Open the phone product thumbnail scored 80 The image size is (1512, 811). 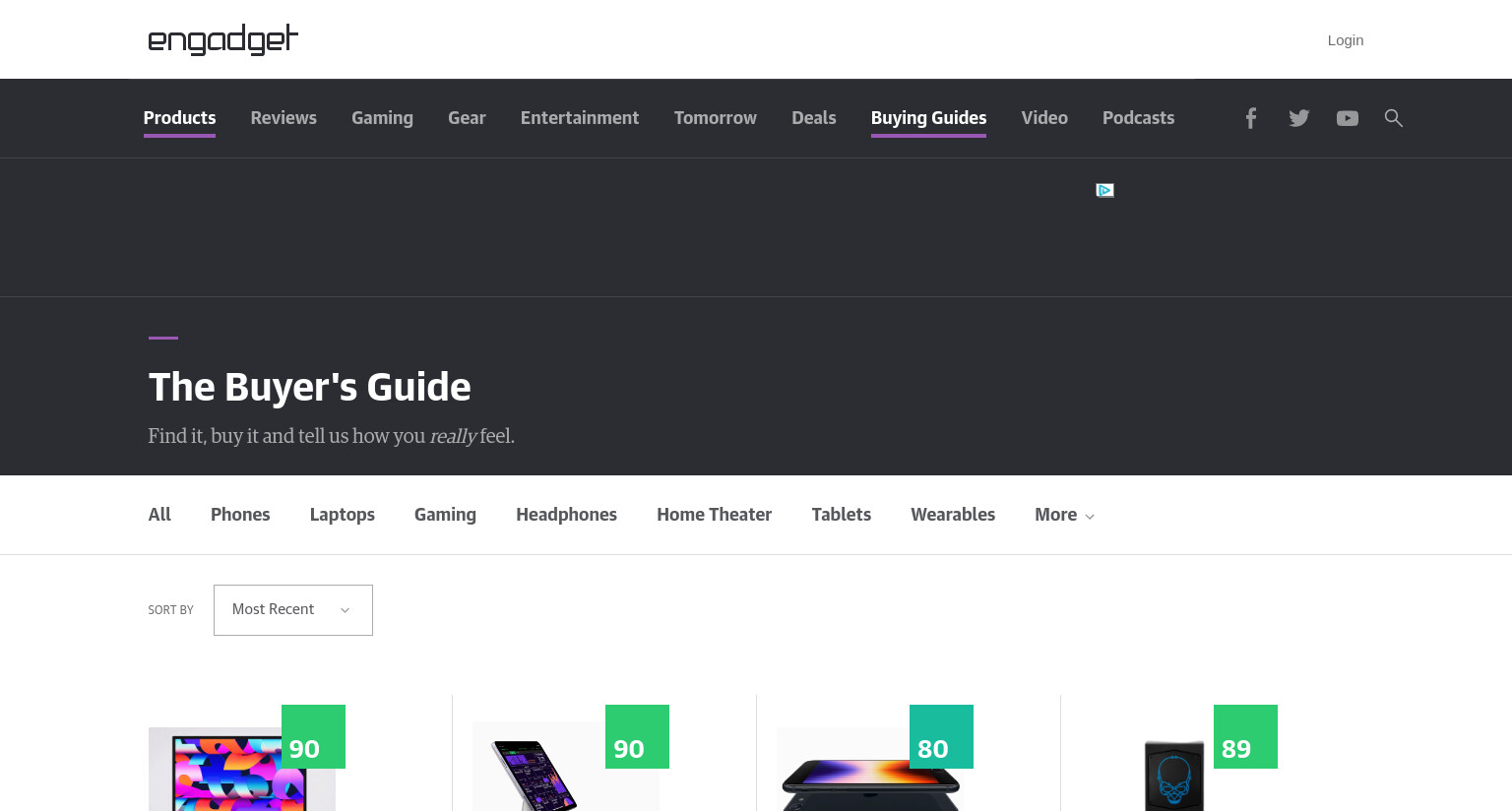870,770
